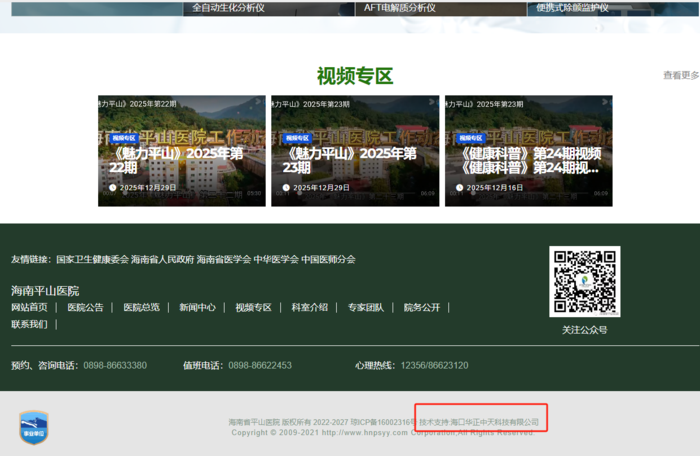Click the WeChat QR code image
Viewport: 700px width, 456px height.
585,281
